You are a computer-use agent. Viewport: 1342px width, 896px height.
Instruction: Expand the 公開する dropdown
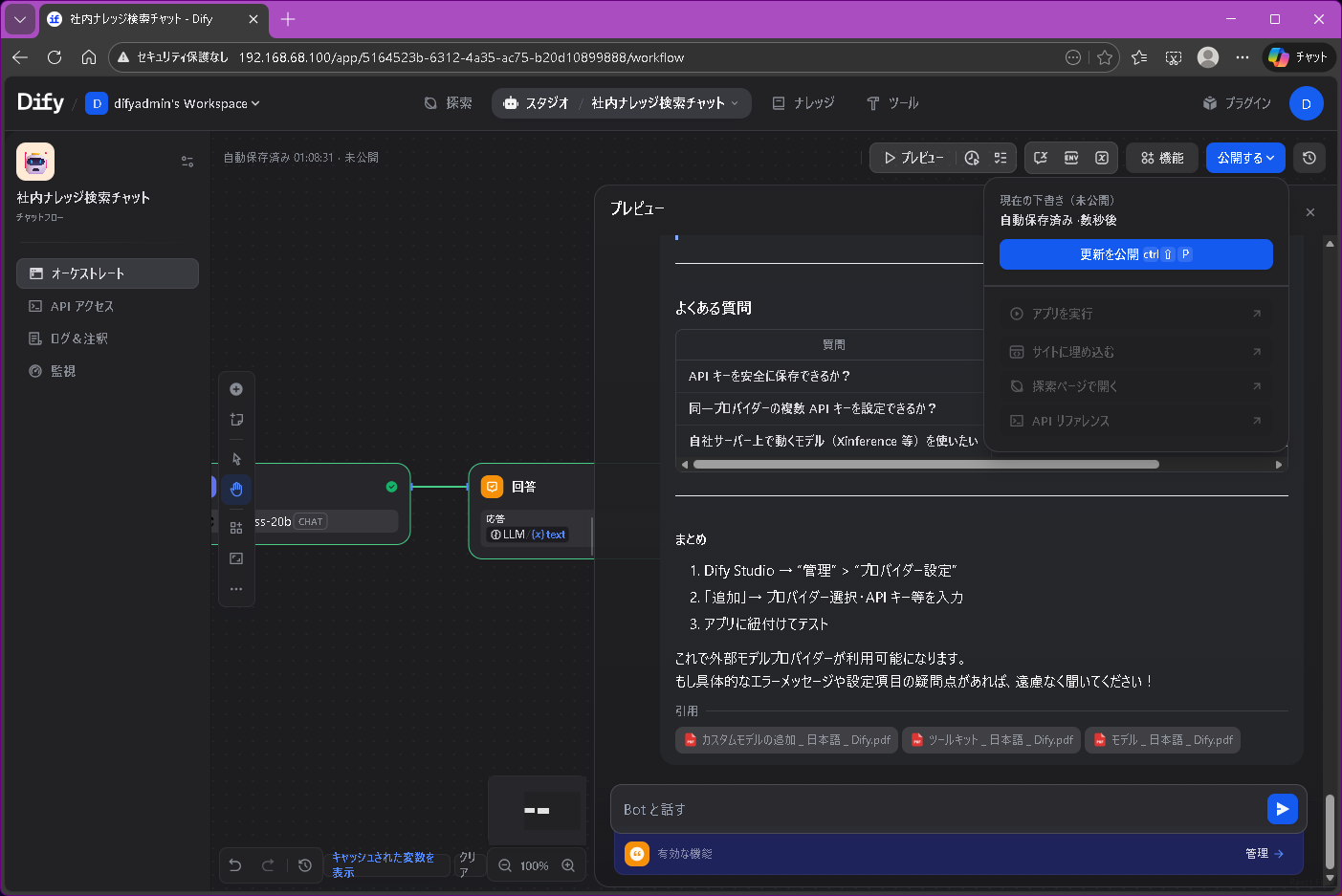(1245, 158)
